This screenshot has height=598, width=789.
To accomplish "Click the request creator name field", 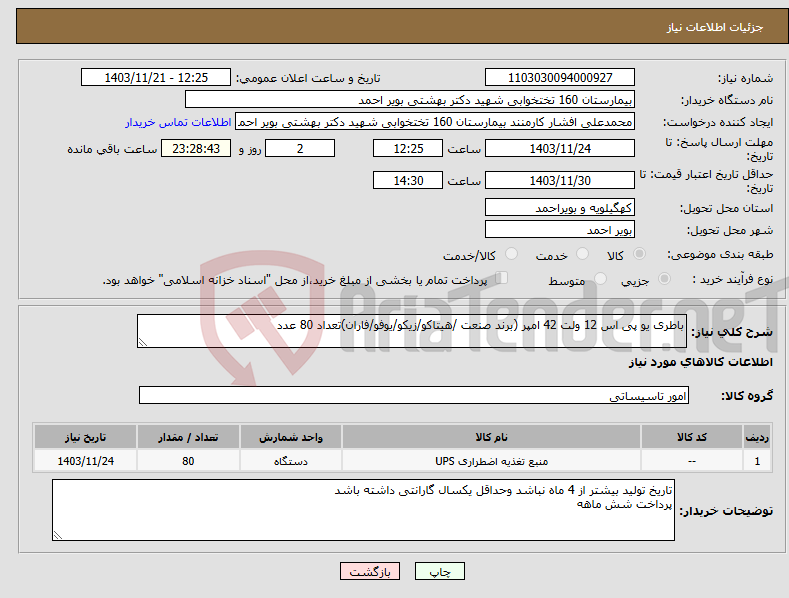I will [435, 122].
